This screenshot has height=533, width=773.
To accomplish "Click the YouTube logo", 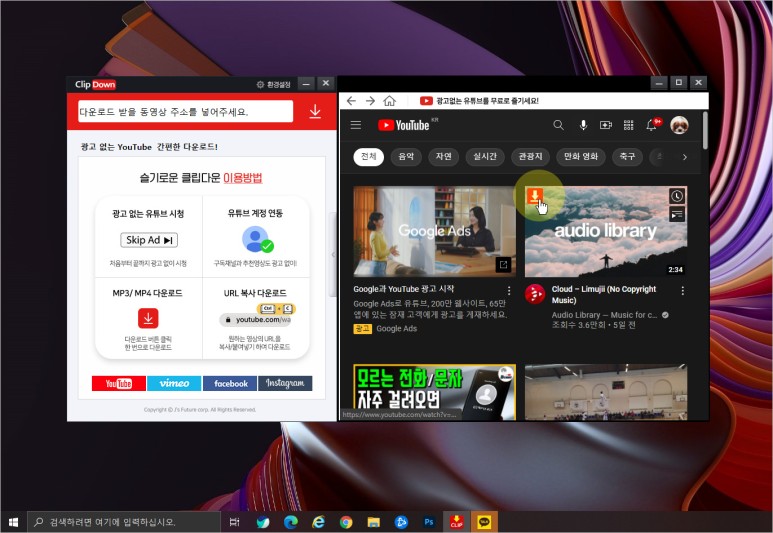I will [403, 125].
